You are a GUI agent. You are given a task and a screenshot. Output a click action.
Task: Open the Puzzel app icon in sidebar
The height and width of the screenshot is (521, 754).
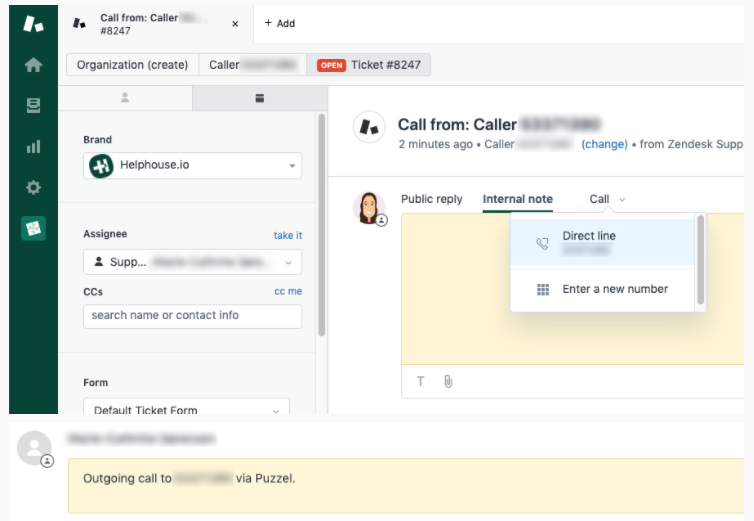coord(33,229)
